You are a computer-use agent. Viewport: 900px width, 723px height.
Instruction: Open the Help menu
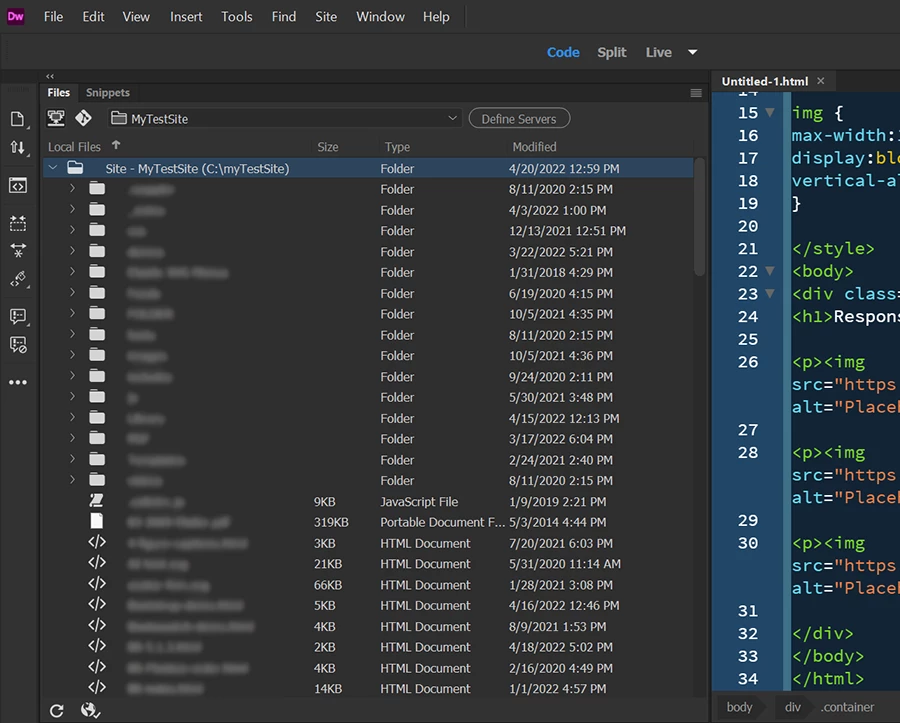(436, 17)
